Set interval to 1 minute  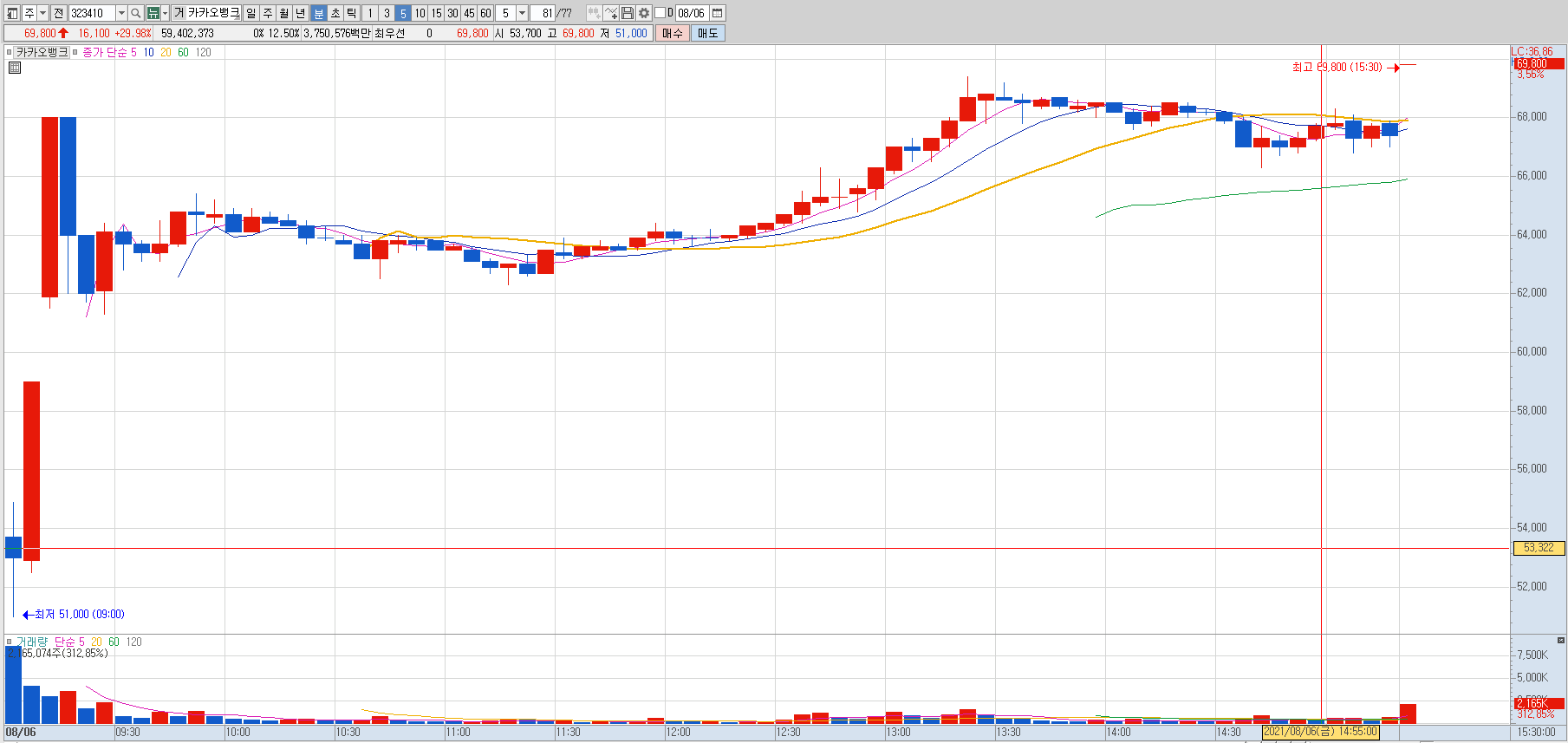(371, 13)
